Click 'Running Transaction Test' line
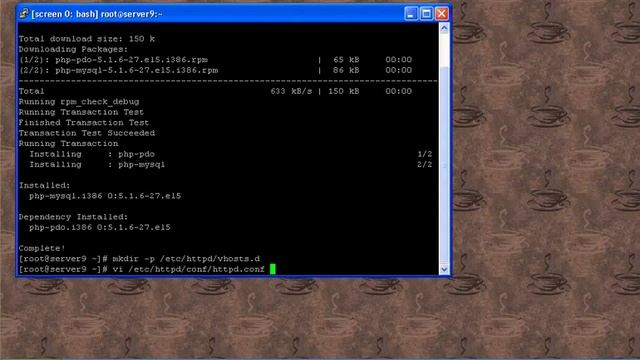Image resolution: width=640 pixels, height=360 pixels. click(x=81, y=112)
